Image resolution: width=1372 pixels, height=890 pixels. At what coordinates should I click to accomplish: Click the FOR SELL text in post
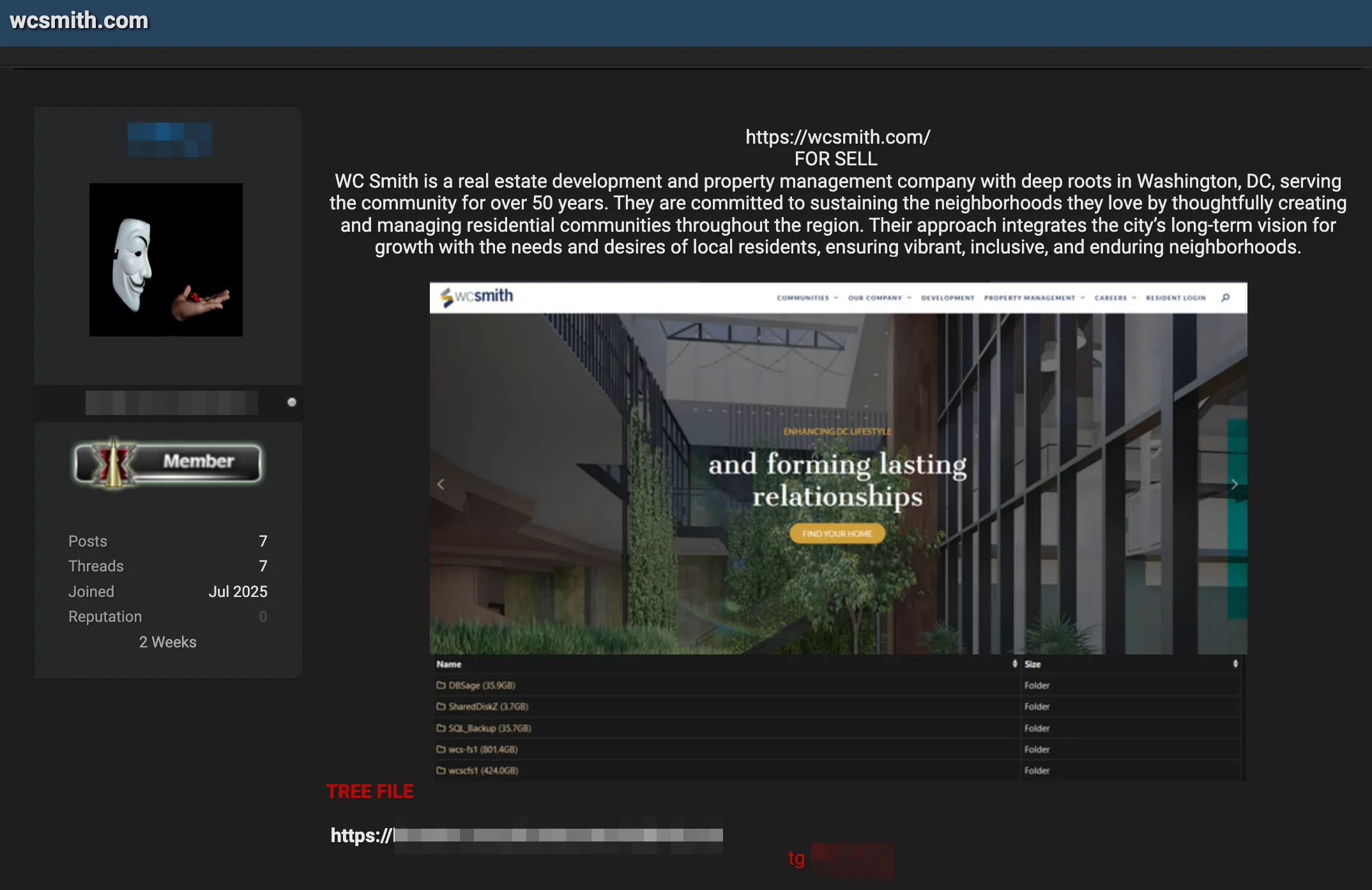click(x=835, y=158)
